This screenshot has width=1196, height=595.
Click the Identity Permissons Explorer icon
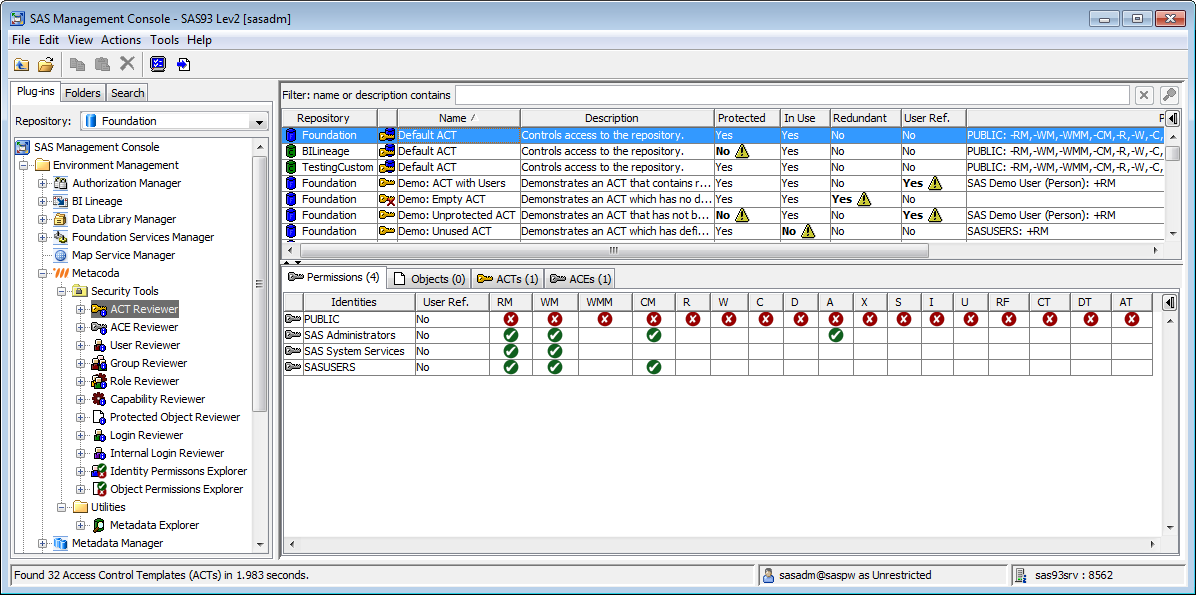click(98, 471)
